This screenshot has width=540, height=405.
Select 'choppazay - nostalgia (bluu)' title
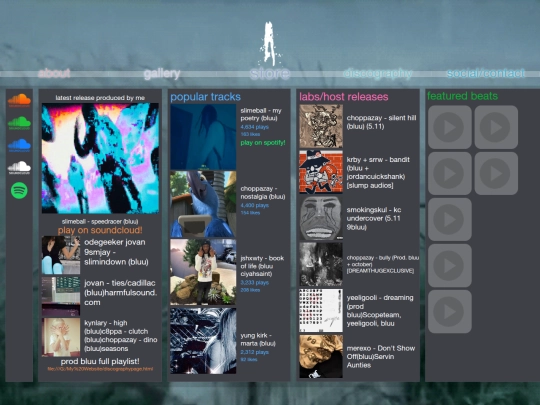[x=263, y=193]
